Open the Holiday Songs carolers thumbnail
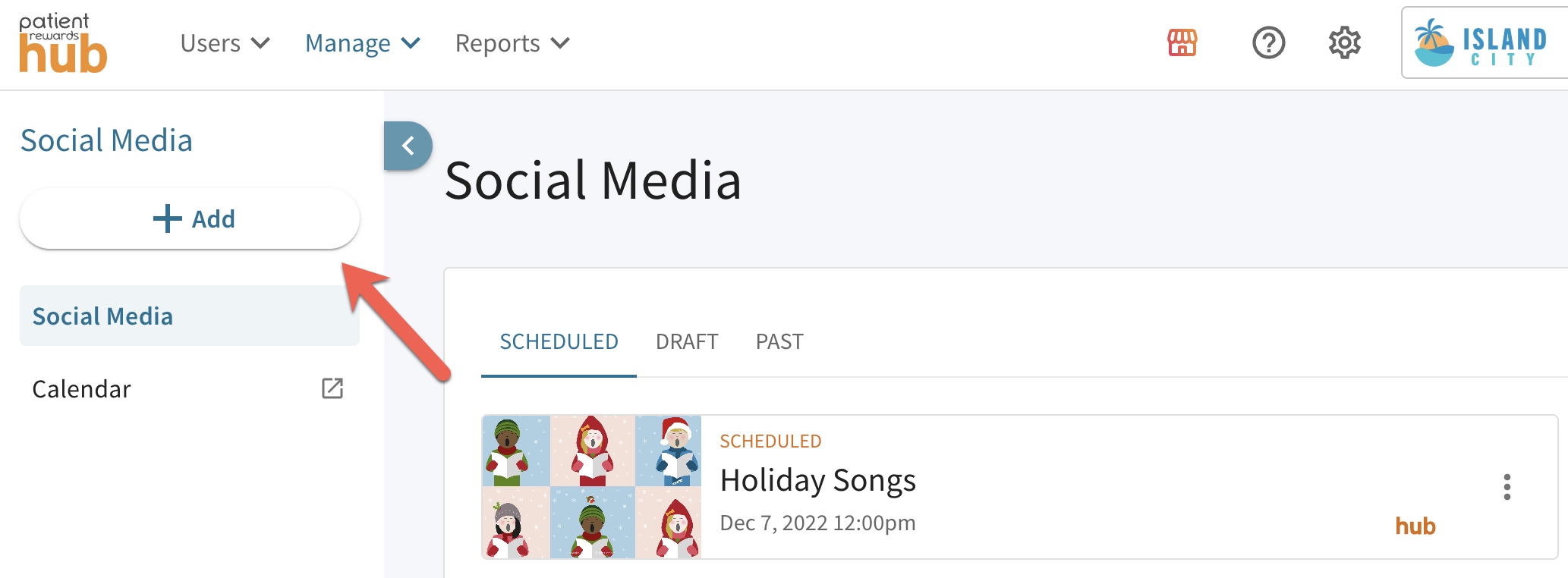The width and height of the screenshot is (1568, 578). (592, 487)
